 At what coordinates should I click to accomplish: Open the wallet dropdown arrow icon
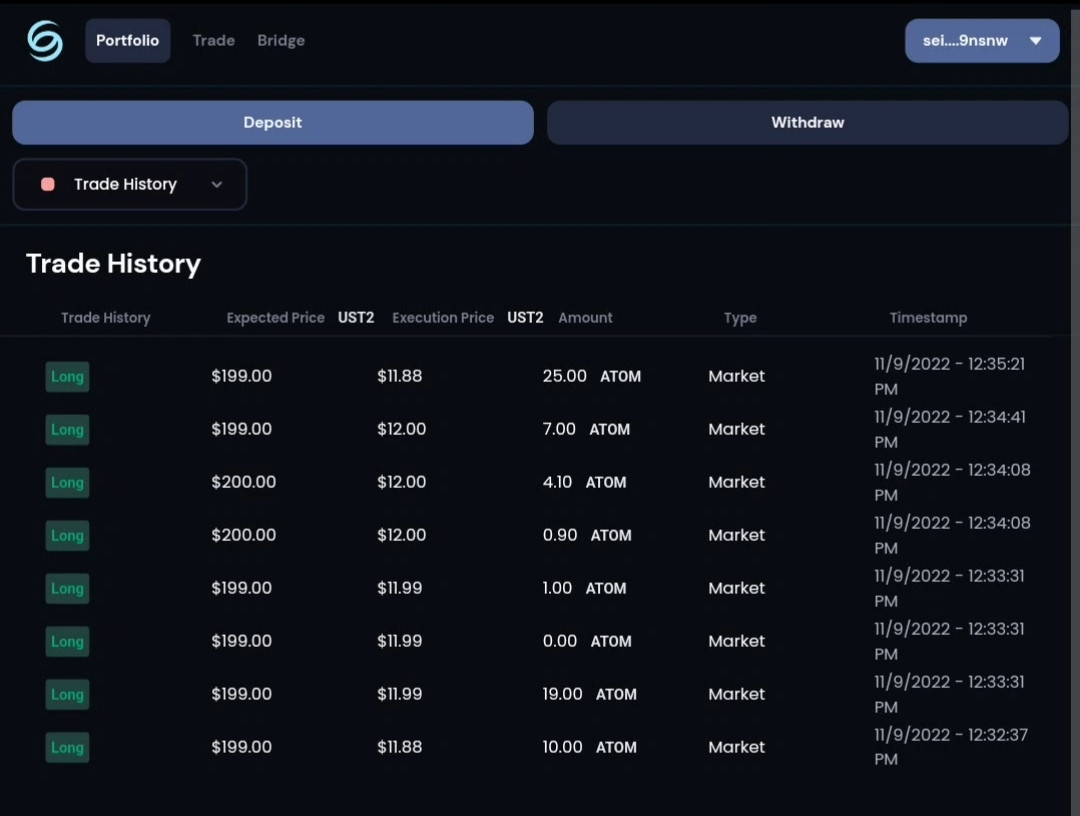pos(1035,41)
